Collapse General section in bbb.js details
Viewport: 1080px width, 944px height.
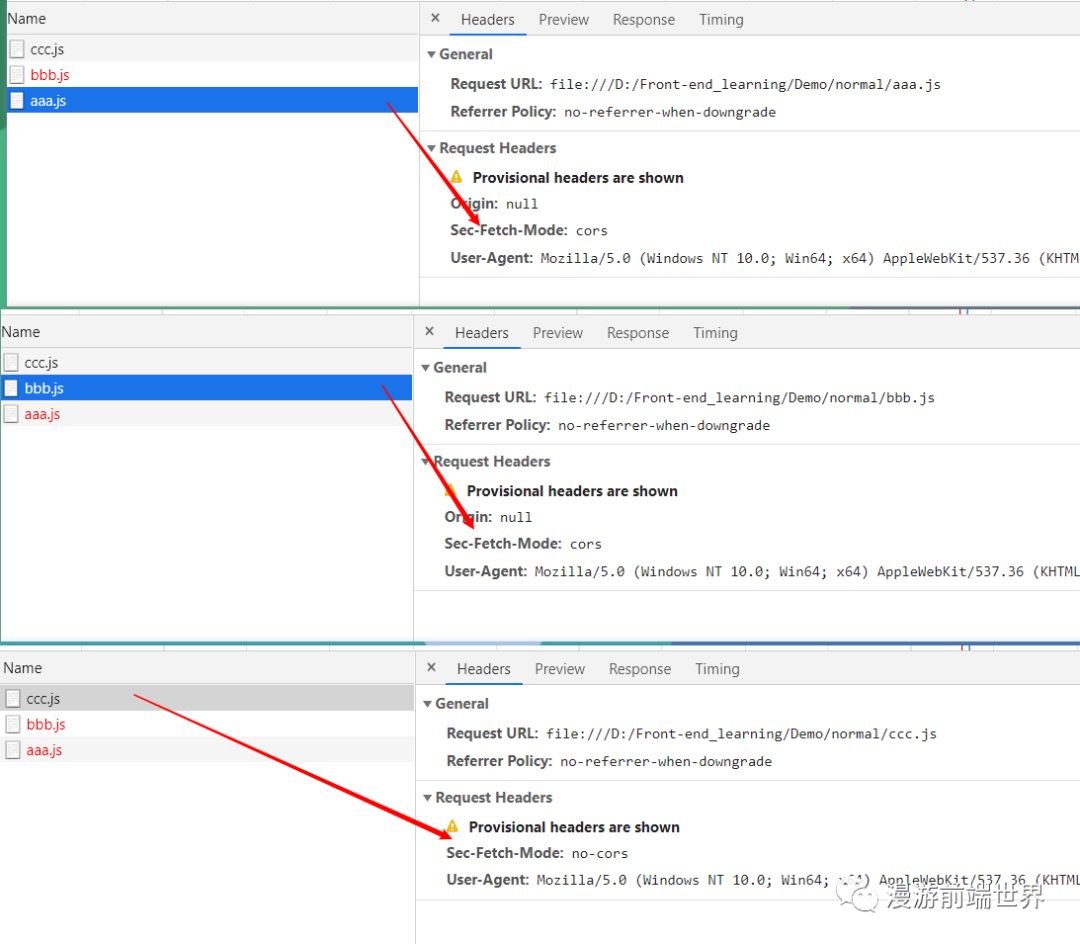click(426, 368)
